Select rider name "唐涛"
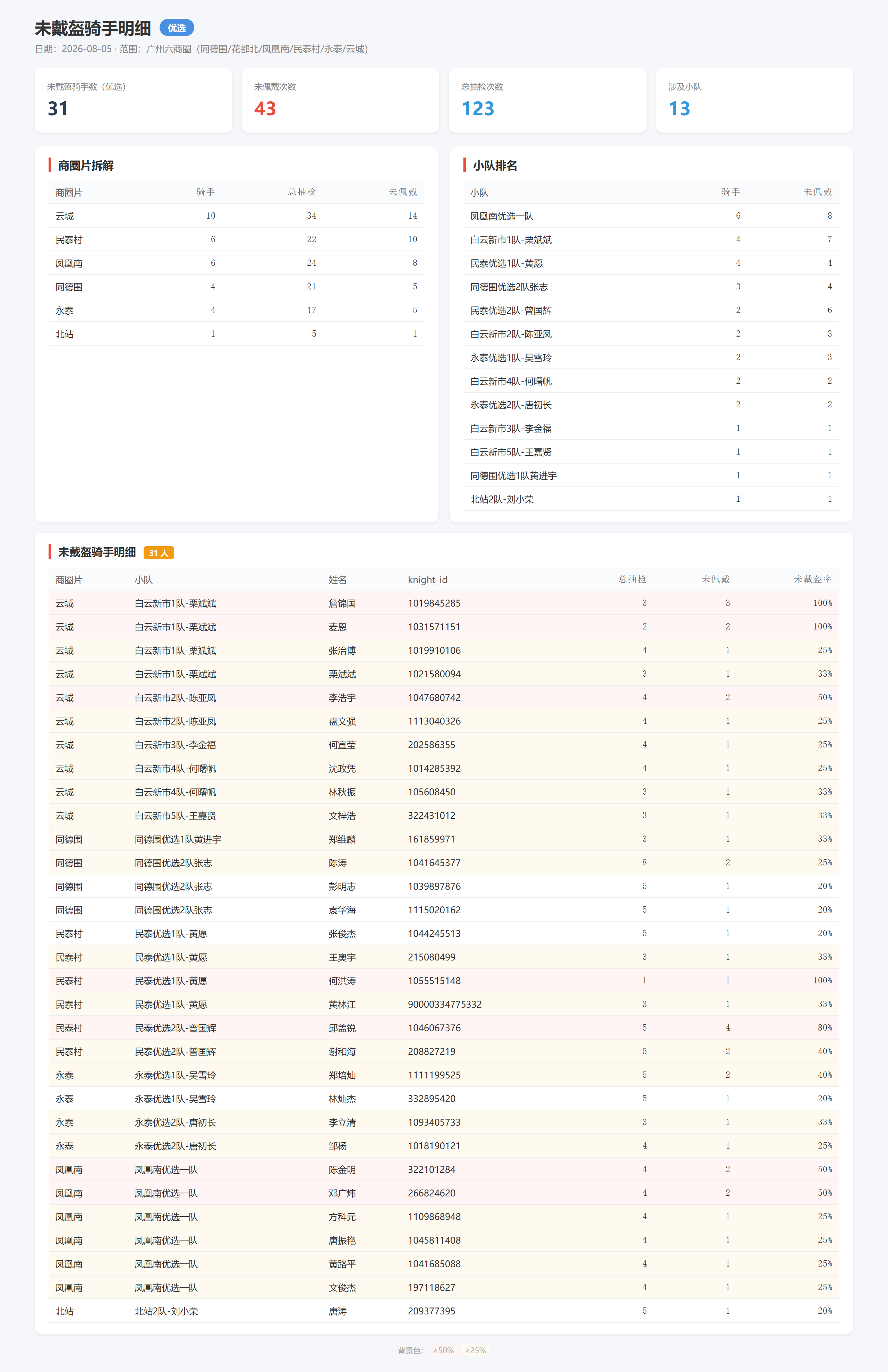 (x=338, y=1312)
